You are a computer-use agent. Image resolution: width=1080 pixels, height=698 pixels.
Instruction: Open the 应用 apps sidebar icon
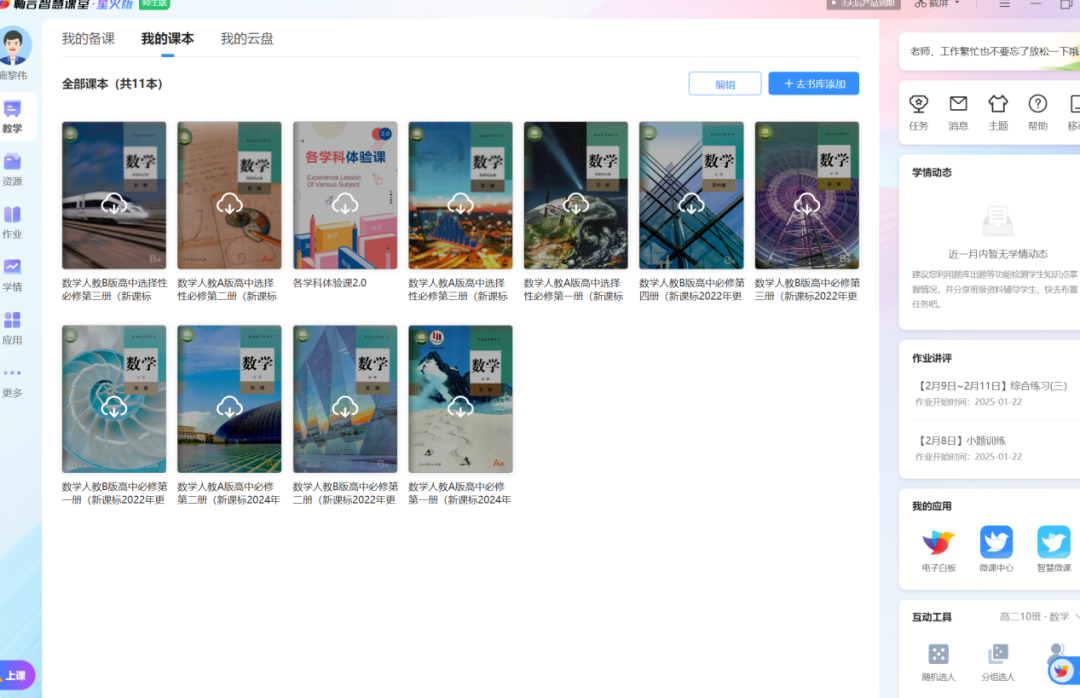pyautogui.click(x=12, y=327)
